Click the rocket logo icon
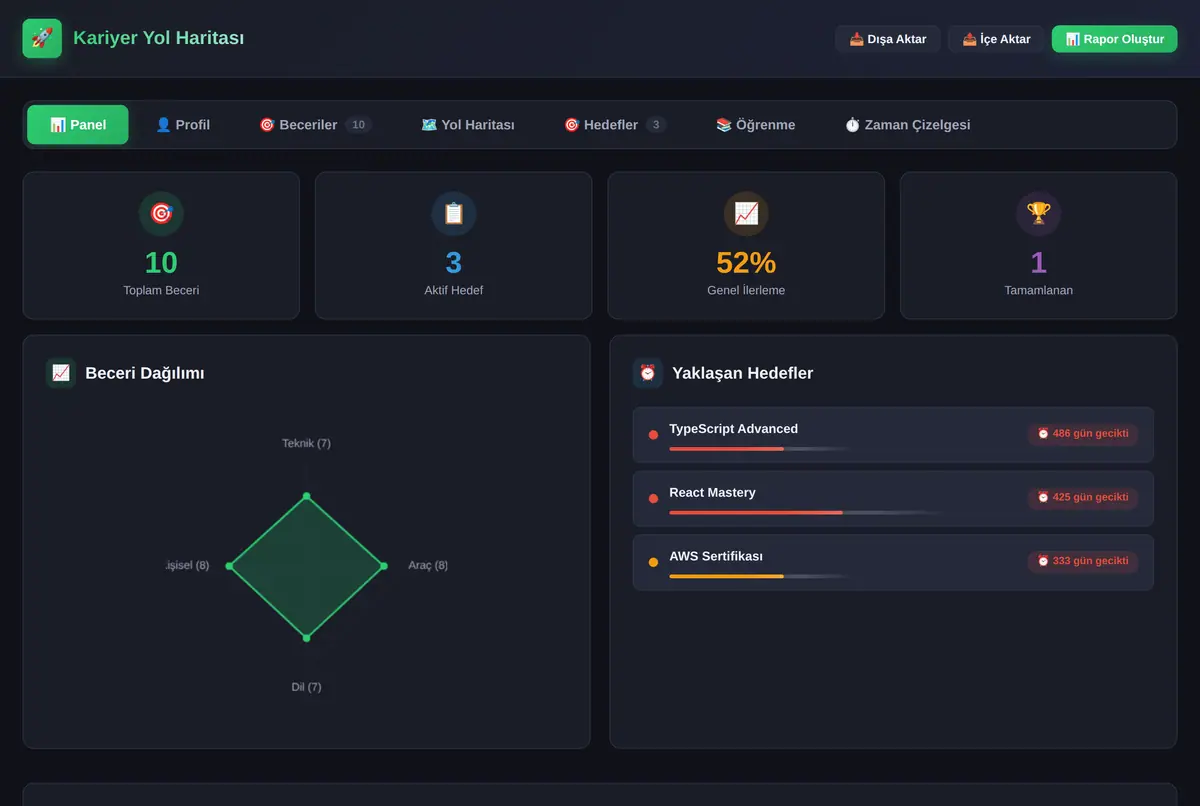 click(42, 38)
